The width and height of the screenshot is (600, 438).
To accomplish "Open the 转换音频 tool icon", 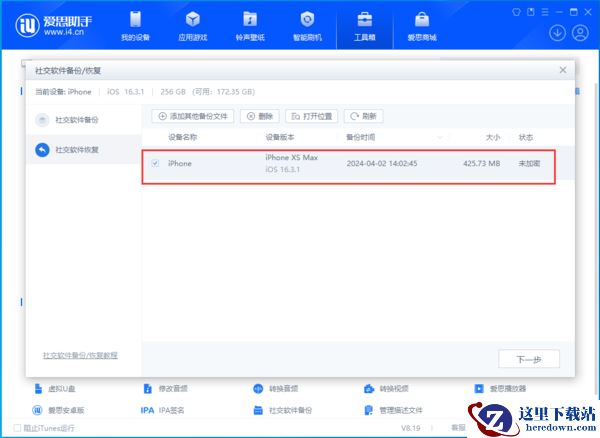I will 258,389.
